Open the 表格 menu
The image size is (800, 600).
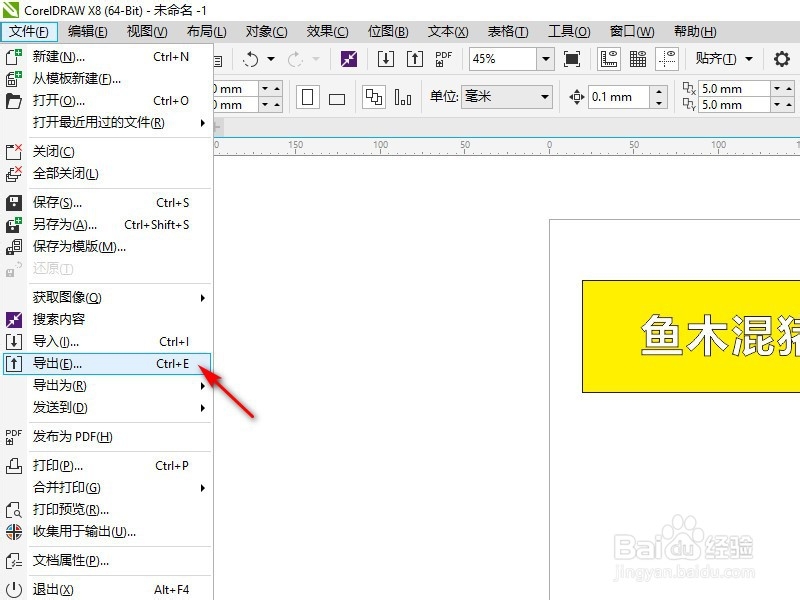point(508,32)
